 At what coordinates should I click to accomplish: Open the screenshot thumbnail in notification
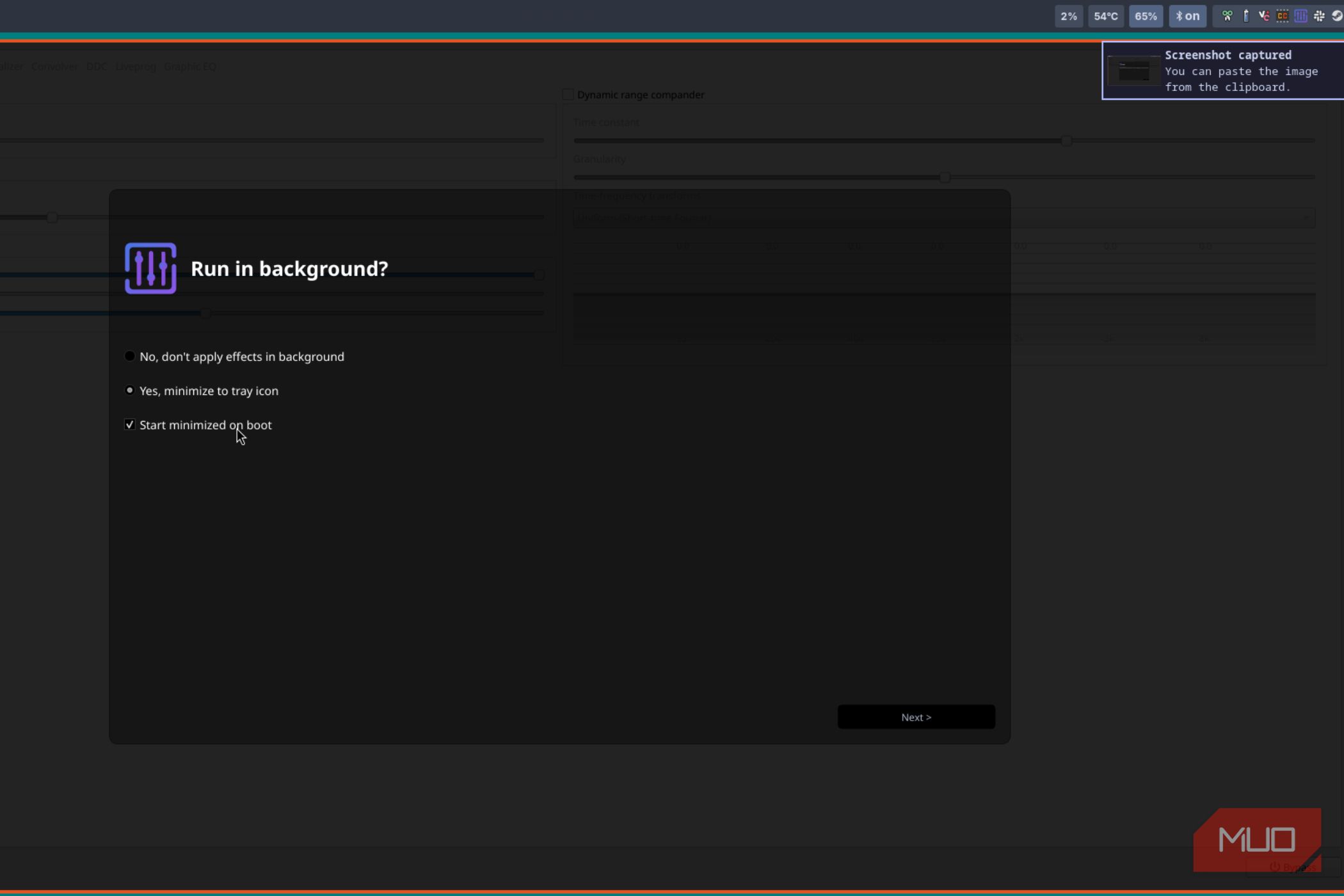pyautogui.click(x=1133, y=70)
